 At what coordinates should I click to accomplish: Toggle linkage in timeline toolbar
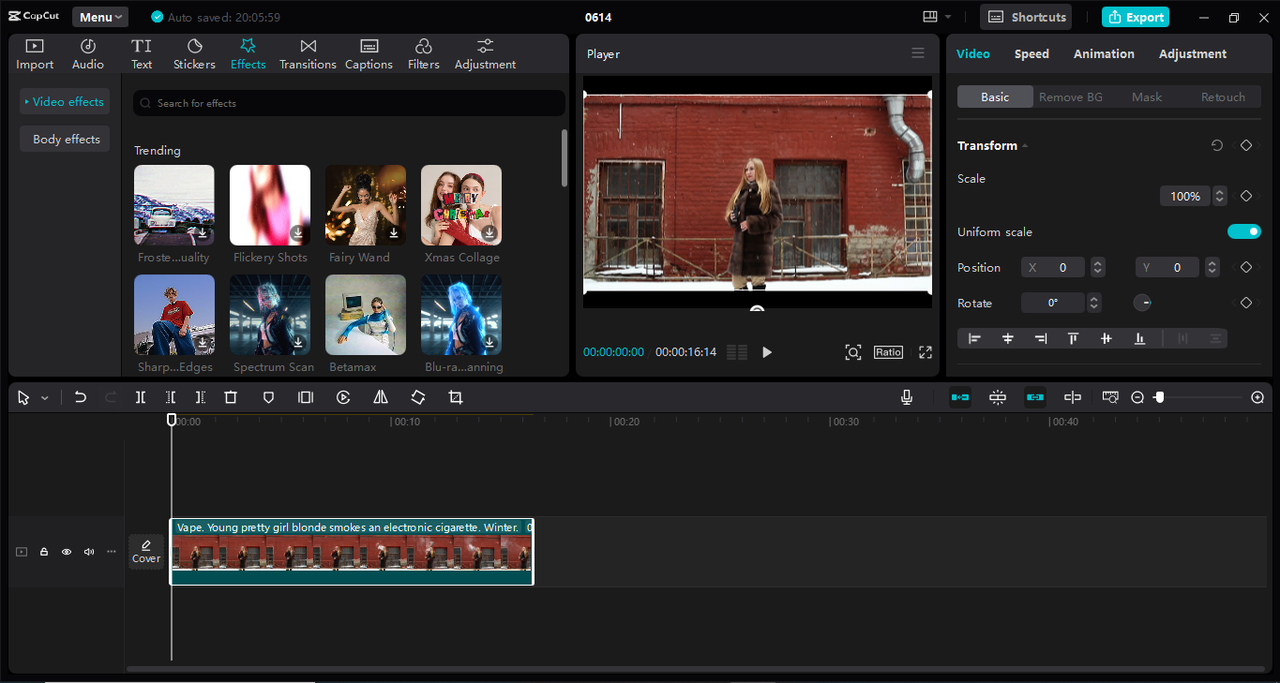pyautogui.click(x=1035, y=397)
